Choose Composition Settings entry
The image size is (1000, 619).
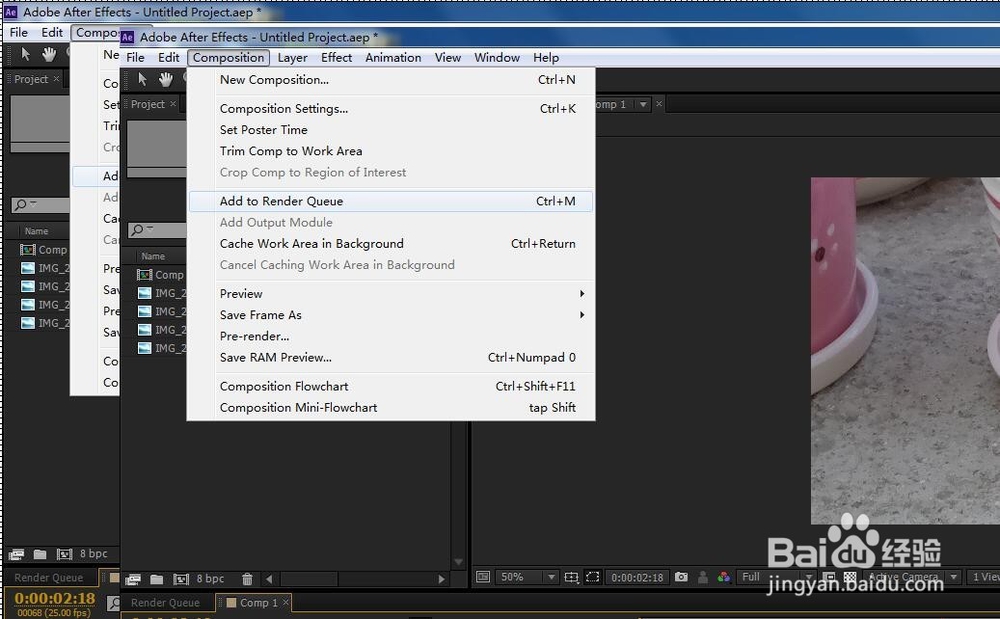391,109
